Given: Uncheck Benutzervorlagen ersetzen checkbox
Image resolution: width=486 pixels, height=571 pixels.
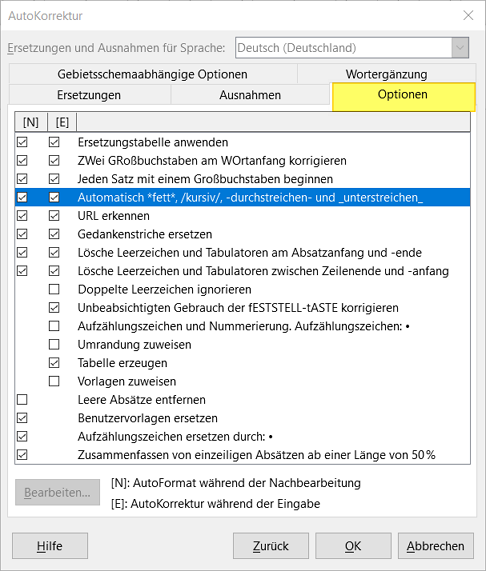Looking at the screenshot, I should click(22, 418).
